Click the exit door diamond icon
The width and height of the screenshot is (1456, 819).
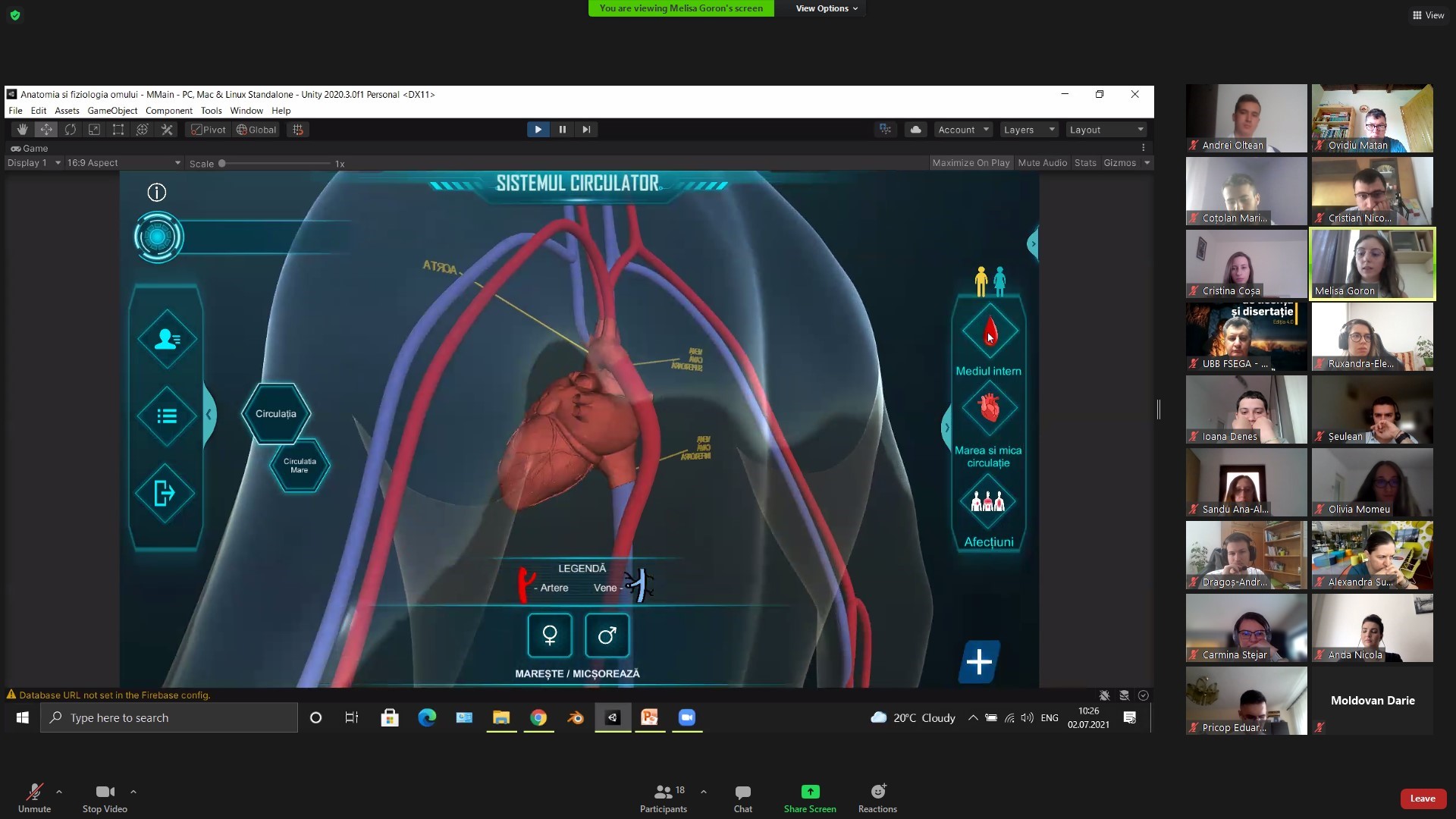[165, 494]
